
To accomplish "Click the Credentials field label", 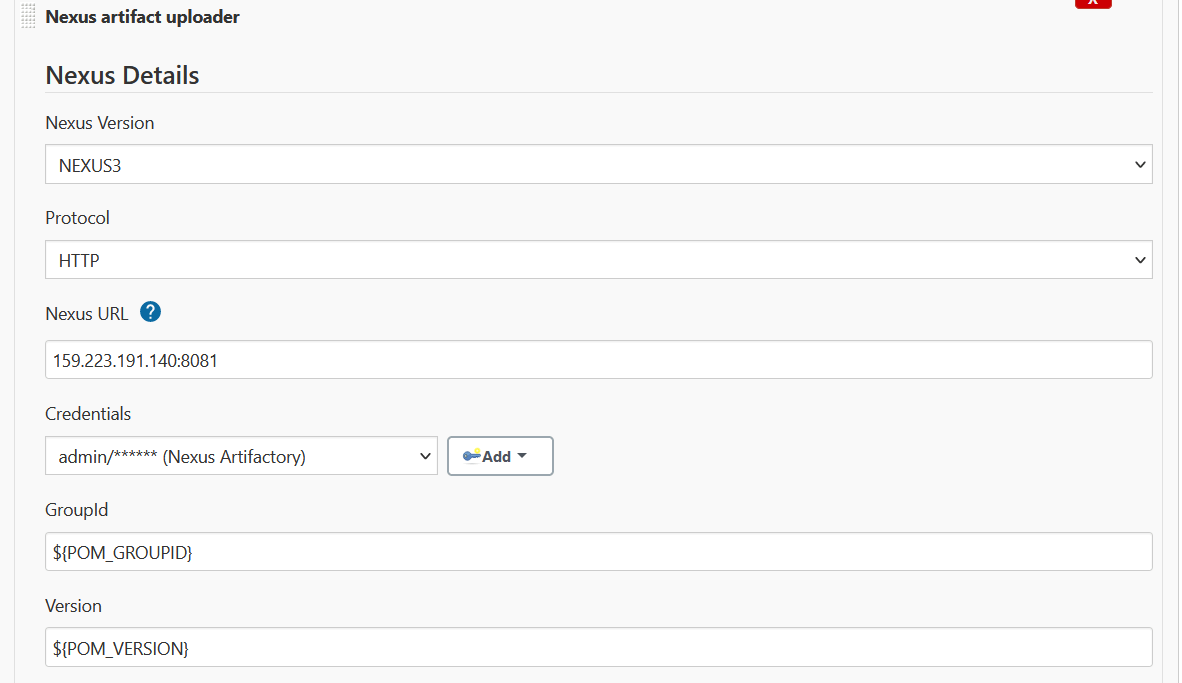I will (88, 414).
